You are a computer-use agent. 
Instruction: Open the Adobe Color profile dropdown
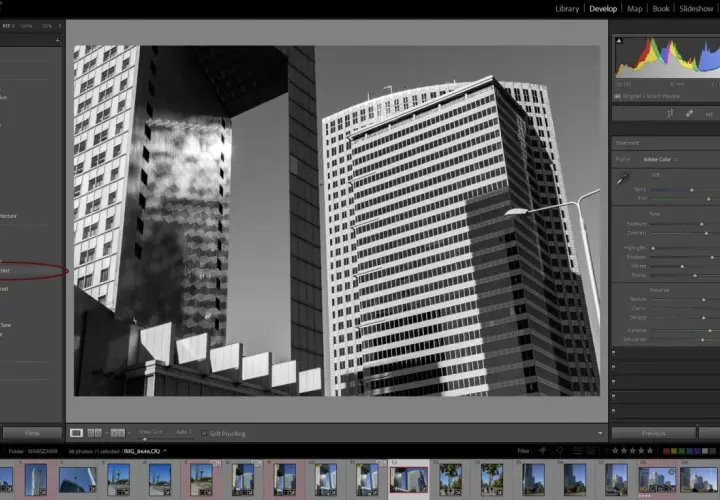pos(660,159)
